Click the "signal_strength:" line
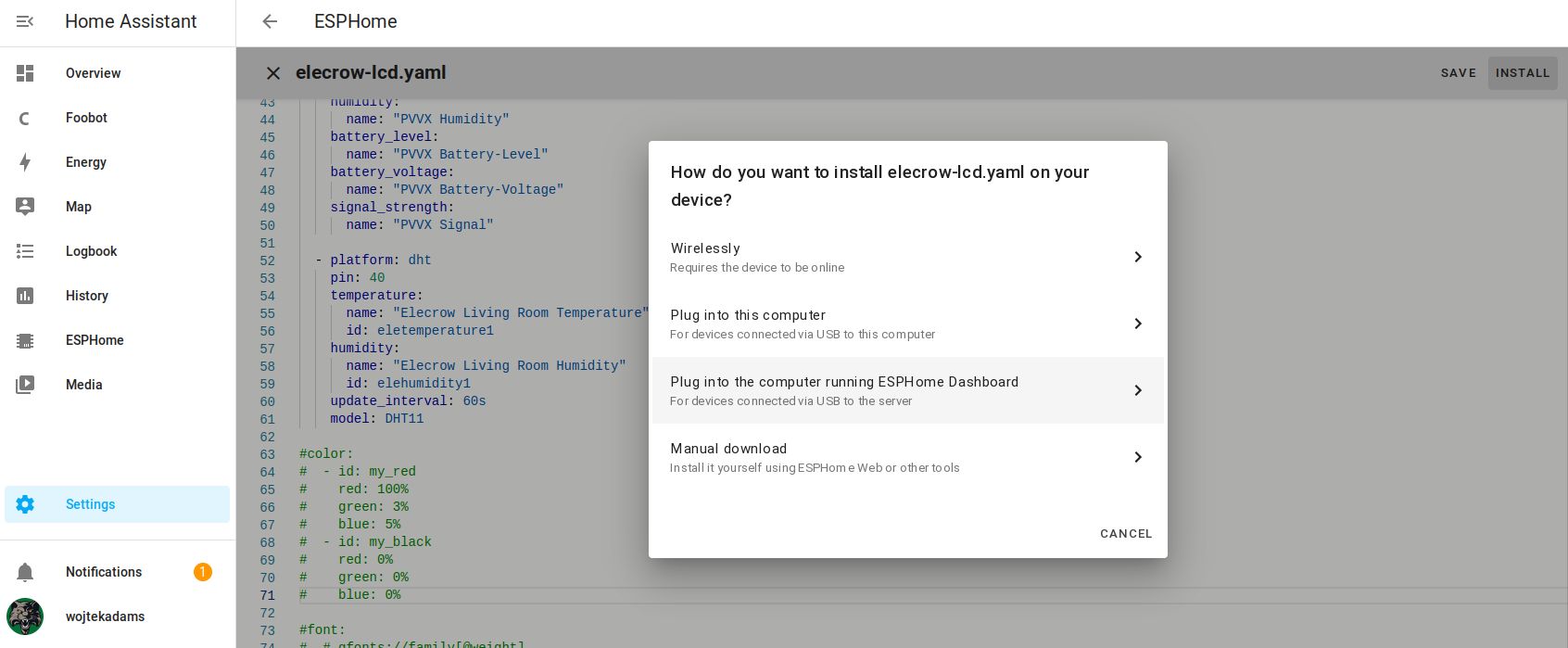The image size is (1568, 648). (392, 208)
